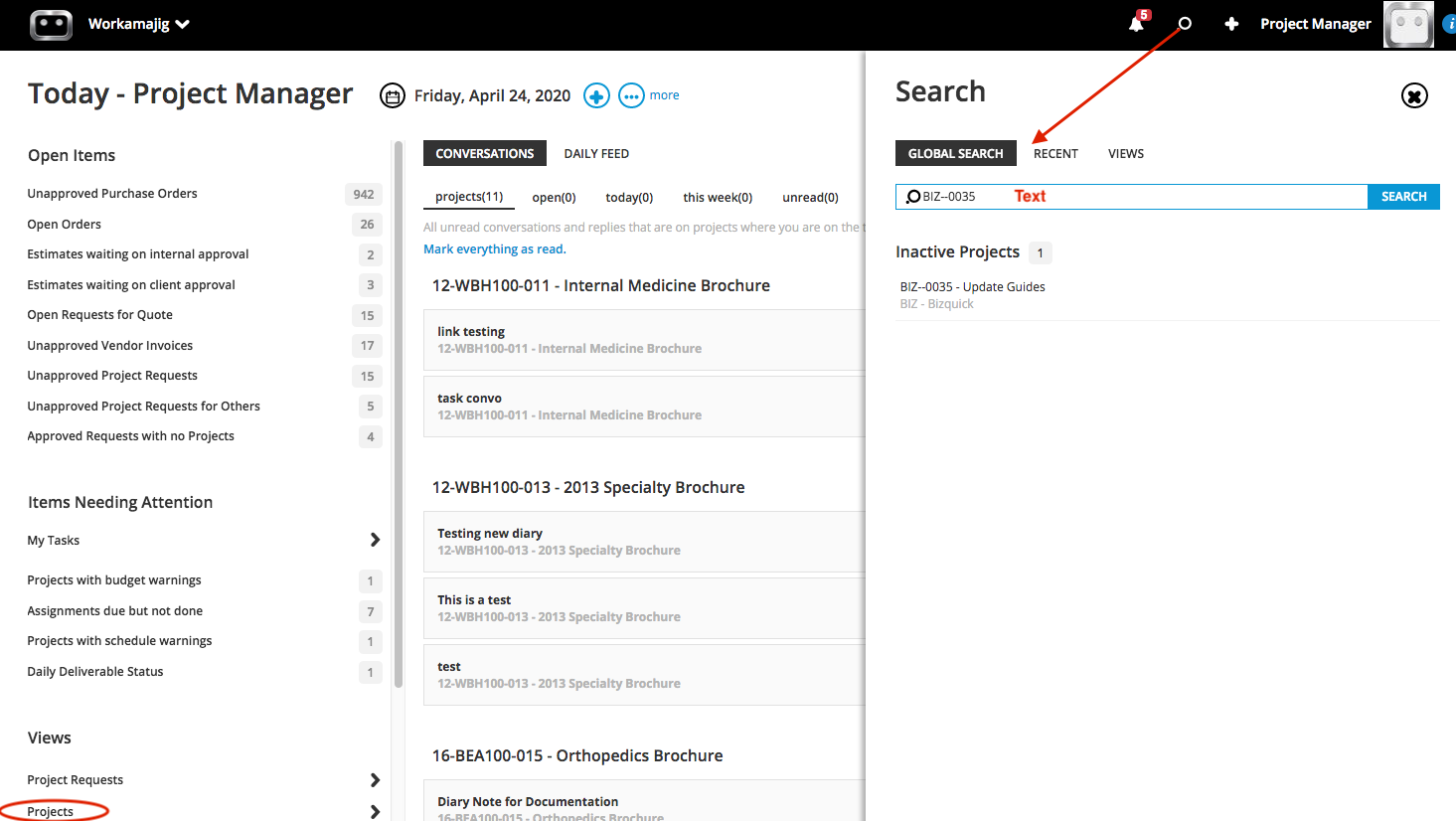The height and width of the screenshot is (821, 1456).
Task: Open Unapproved Project Requests for Others
Action: [x=144, y=407]
